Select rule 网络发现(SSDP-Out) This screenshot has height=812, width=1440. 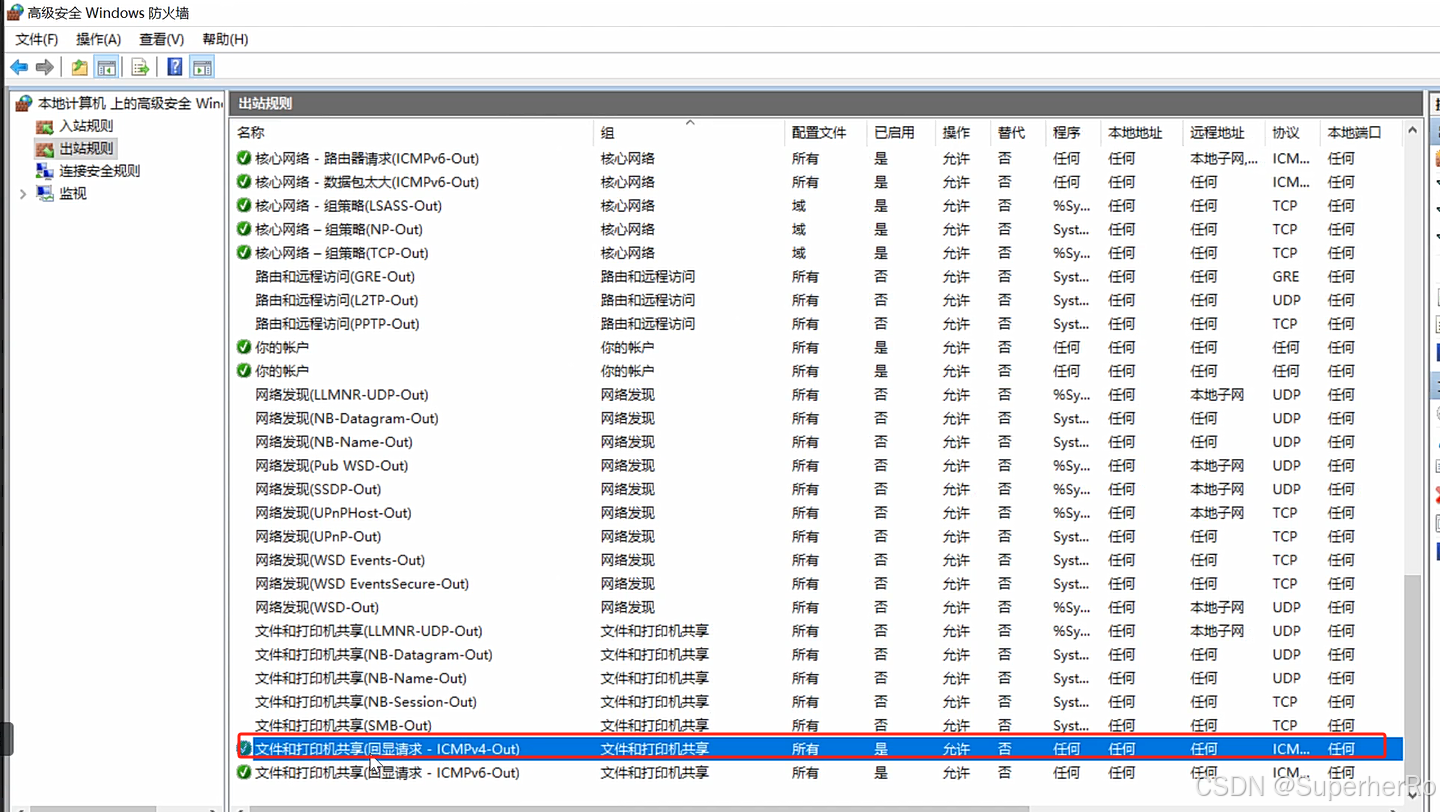point(318,489)
